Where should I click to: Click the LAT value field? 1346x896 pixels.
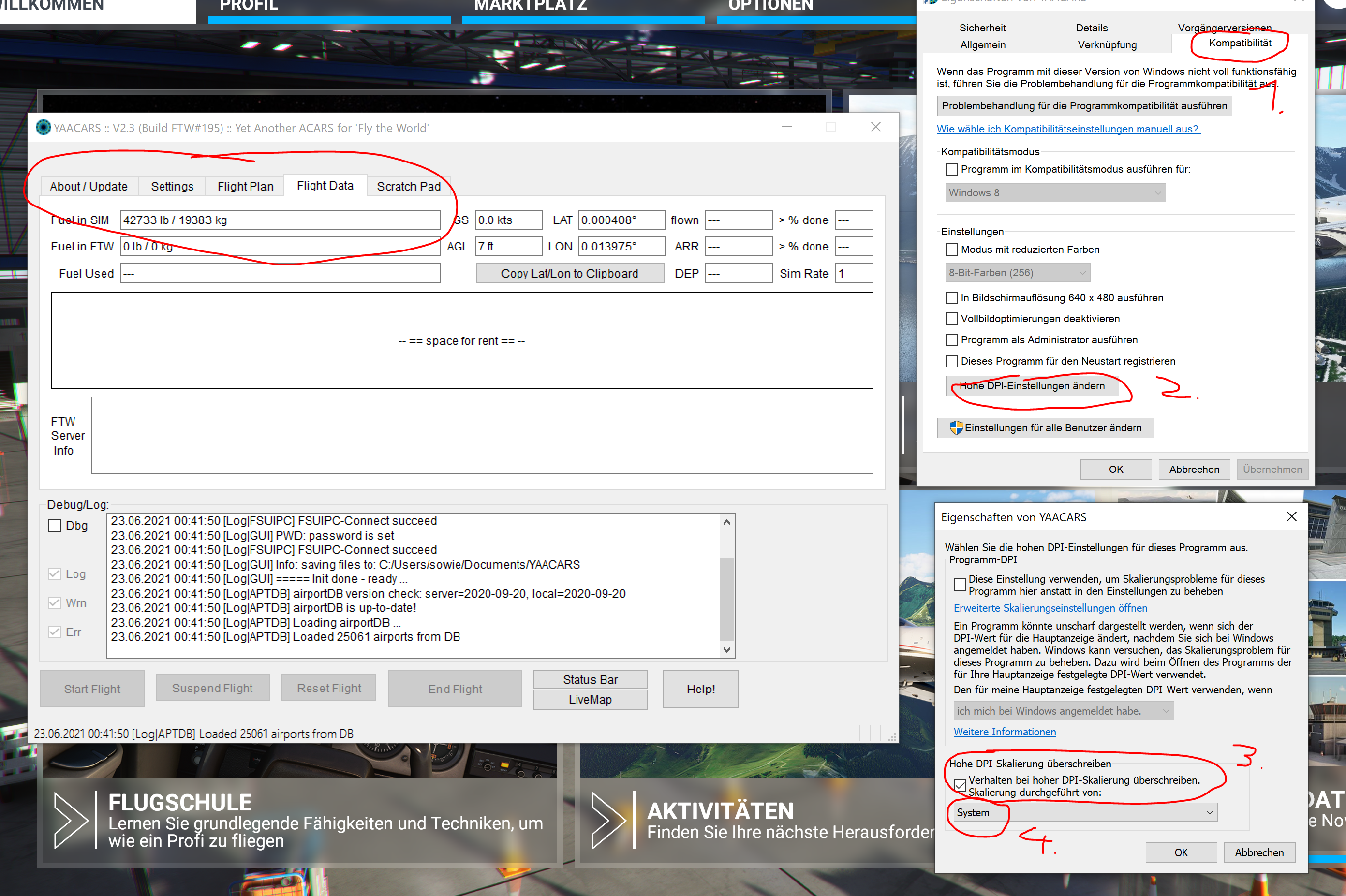[621, 220]
